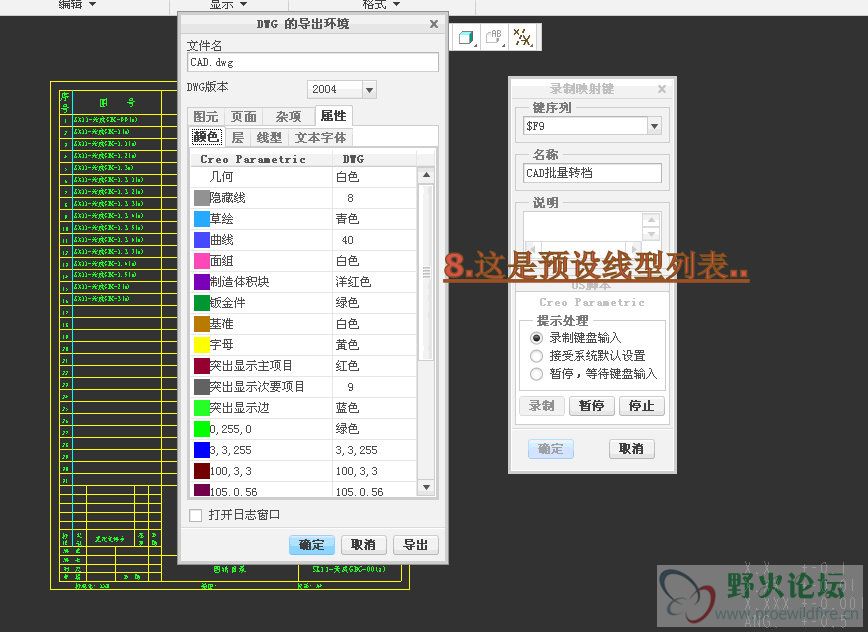
Task: Open the 格式 menu dropdown
Action: (x=381, y=4)
